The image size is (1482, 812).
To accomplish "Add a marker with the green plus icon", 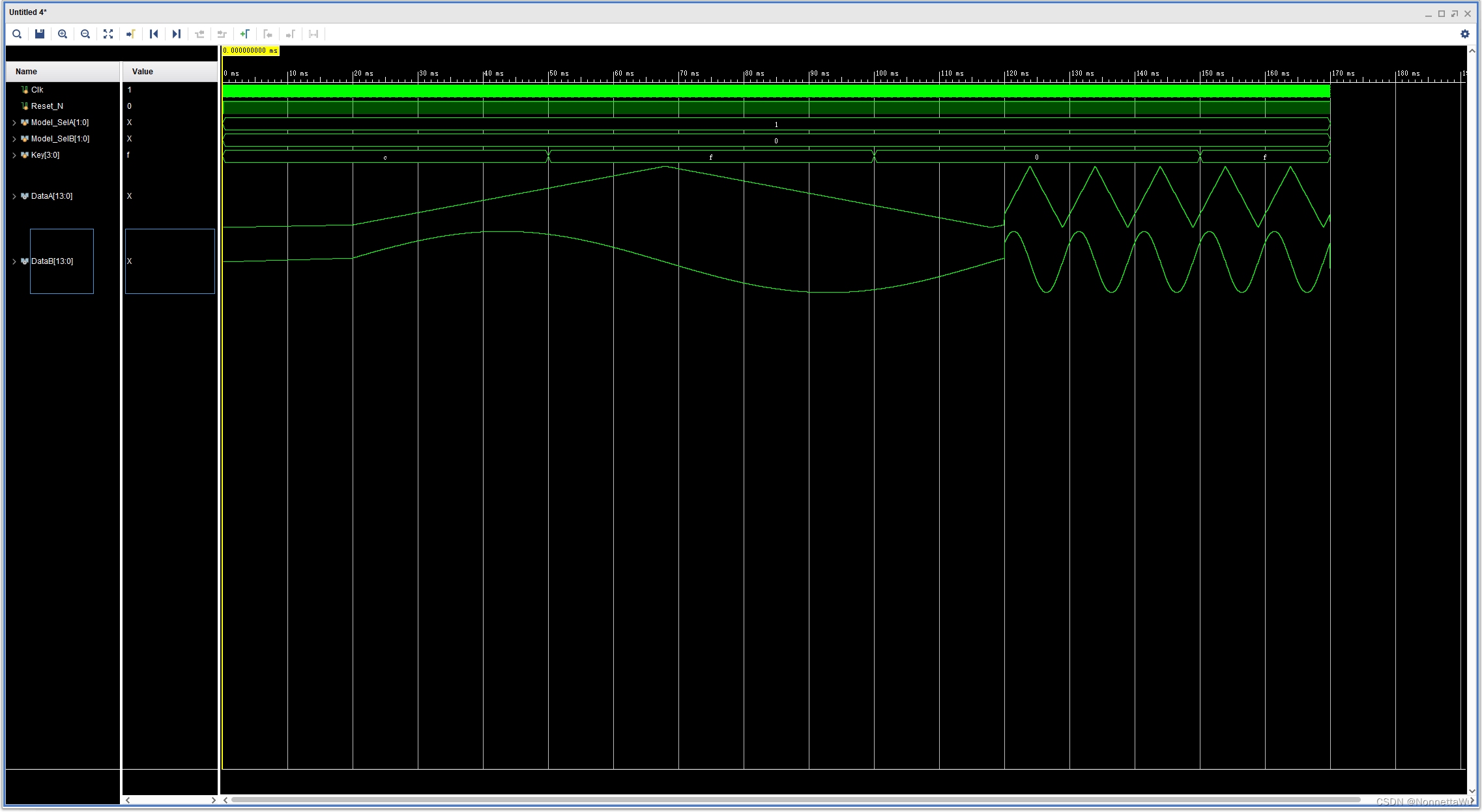I will 245,34.
